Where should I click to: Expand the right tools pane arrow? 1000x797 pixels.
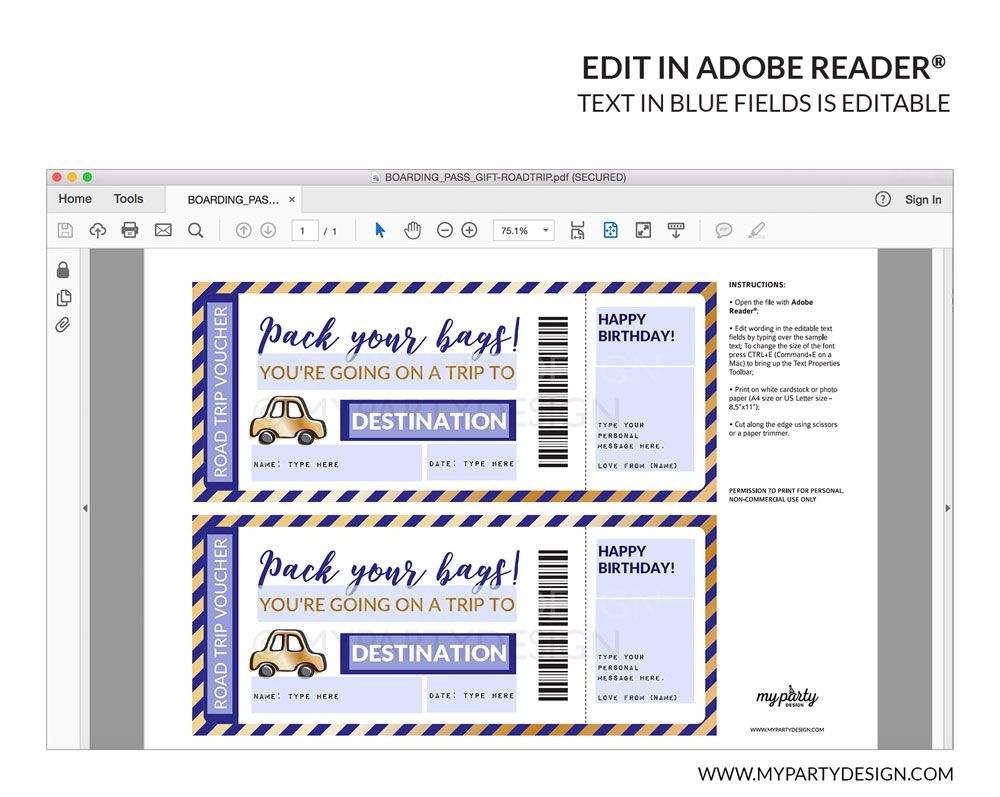[x=948, y=508]
